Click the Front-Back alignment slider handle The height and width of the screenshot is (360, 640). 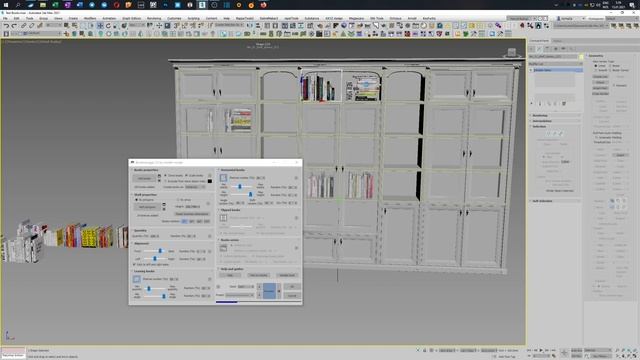pyautogui.click(x=160, y=251)
